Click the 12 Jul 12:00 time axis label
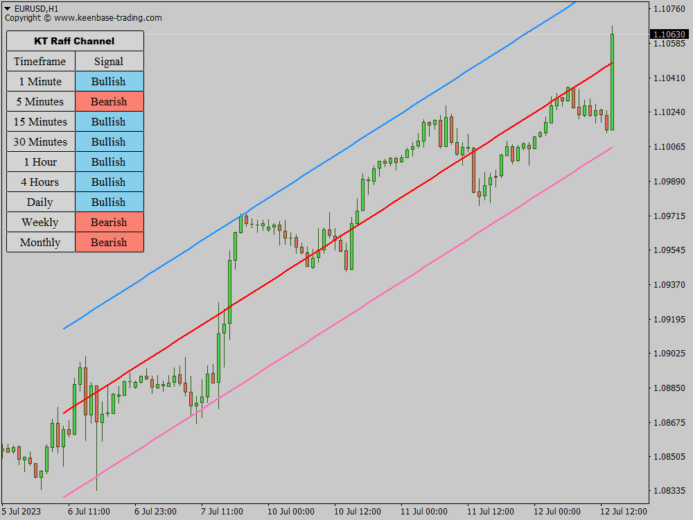This screenshot has width=693, height=520. point(624,512)
